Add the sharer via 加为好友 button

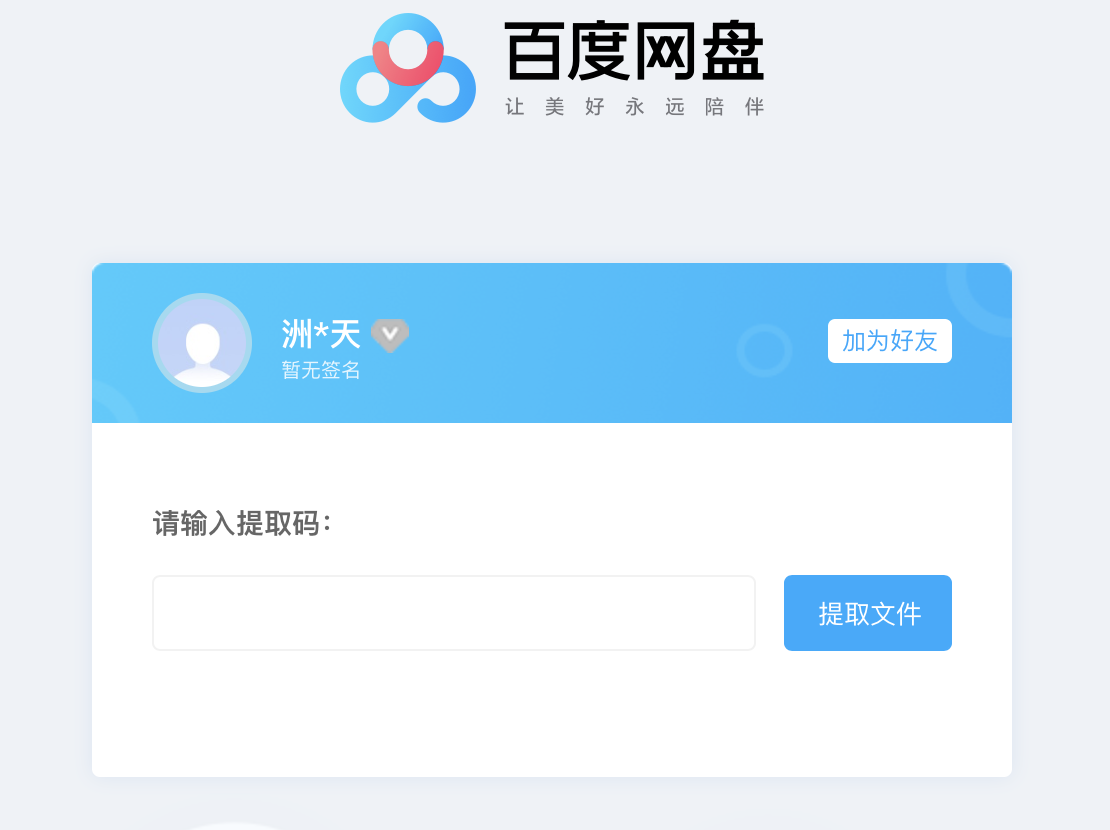[x=890, y=341]
